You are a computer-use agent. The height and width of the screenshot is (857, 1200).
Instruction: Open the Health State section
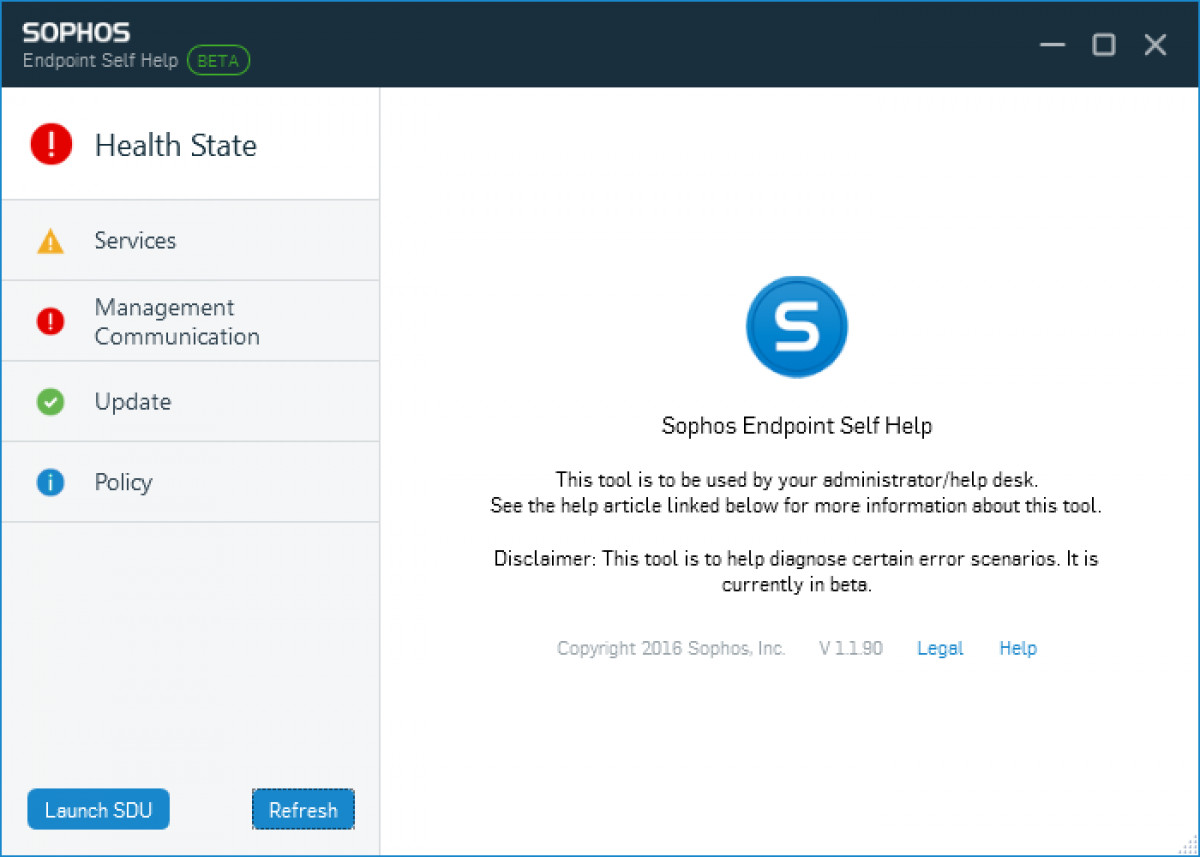(x=176, y=146)
